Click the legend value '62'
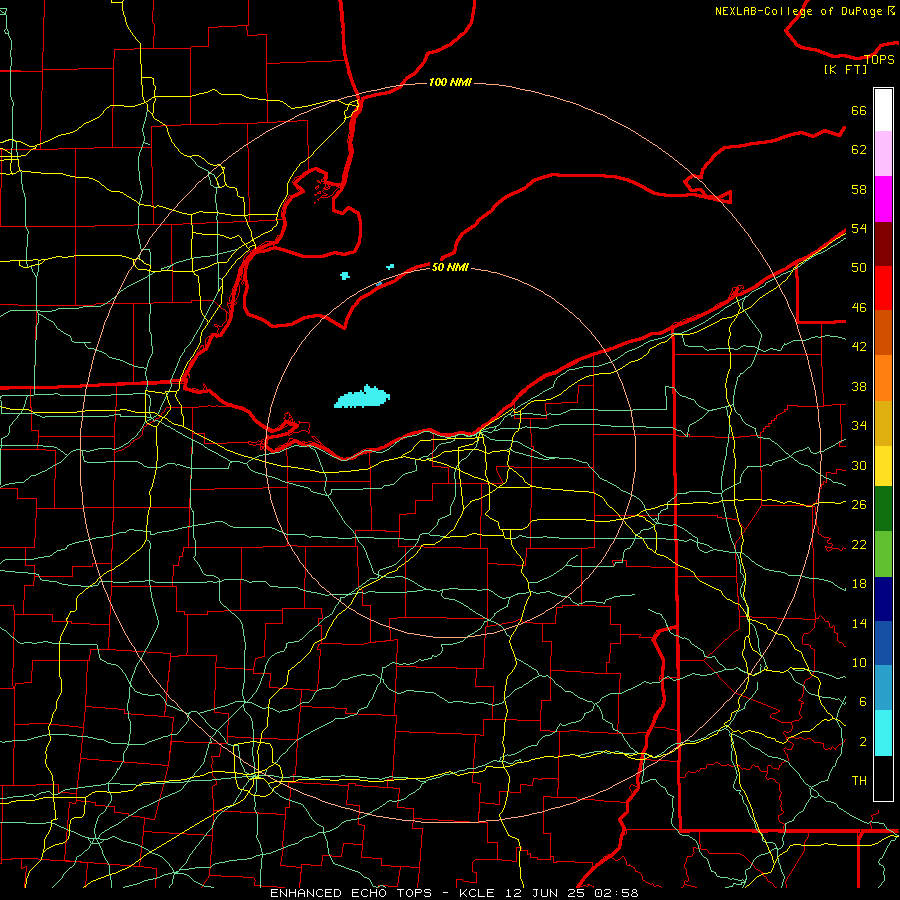This screenshot has width=900, height=900. [x=859, y=150]
